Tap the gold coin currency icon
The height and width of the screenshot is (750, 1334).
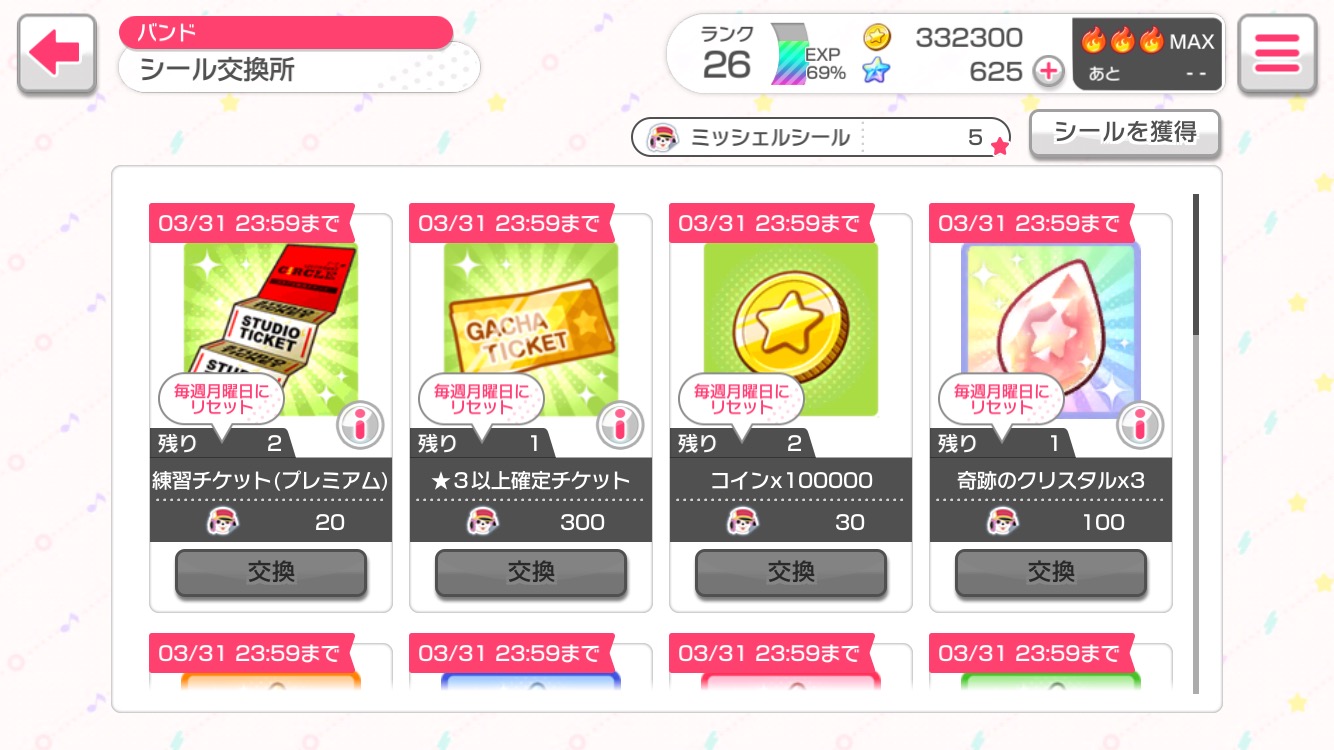(877, 38)
